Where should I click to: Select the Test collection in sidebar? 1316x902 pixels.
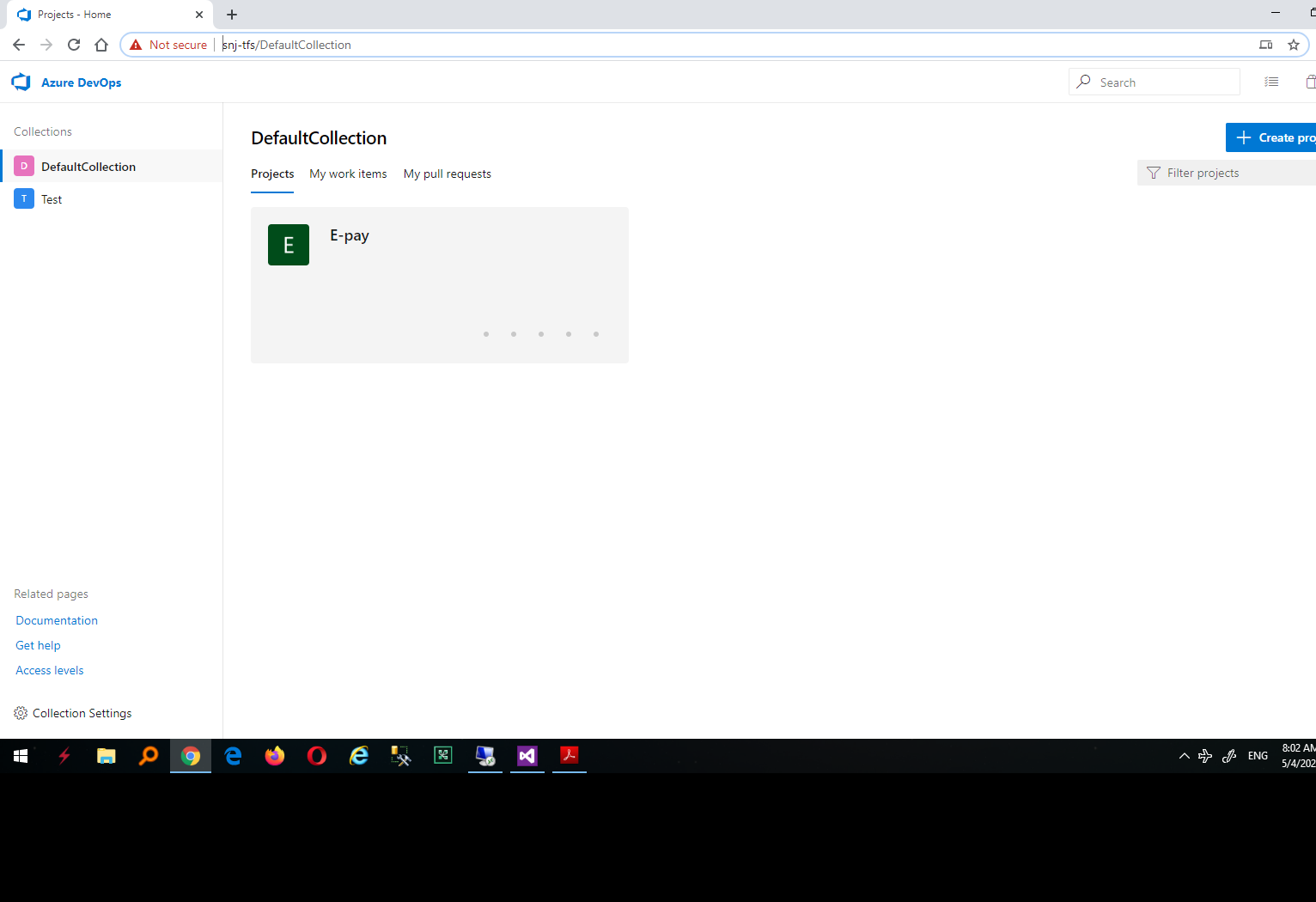tap(112, 198)
